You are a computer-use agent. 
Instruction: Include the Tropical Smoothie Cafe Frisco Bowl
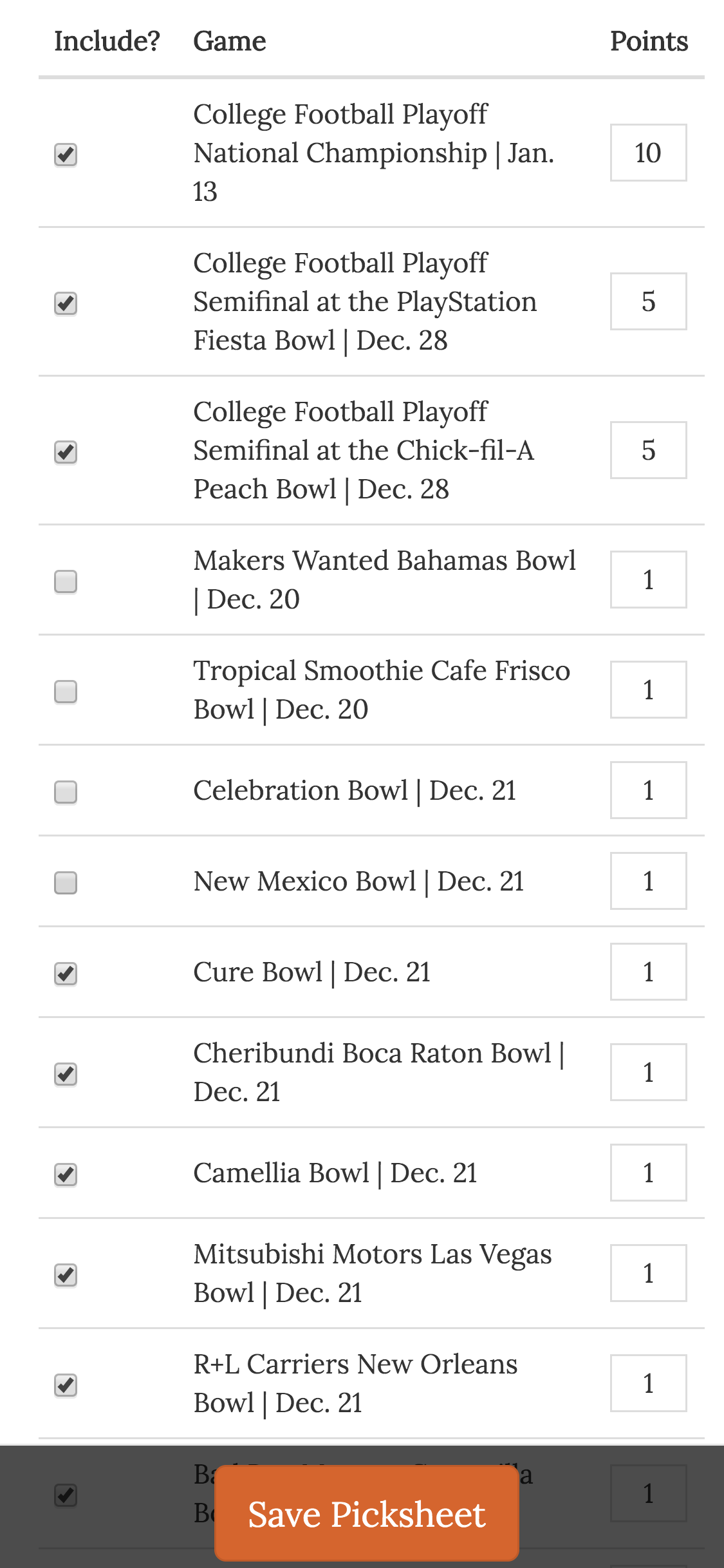pyautogui.click(x=66, y=692)
